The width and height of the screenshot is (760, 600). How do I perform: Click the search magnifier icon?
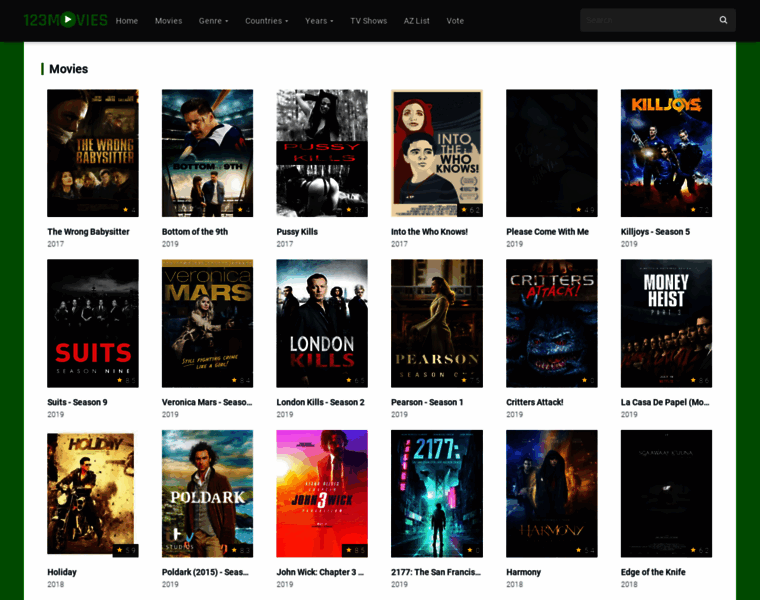(723, 20)
